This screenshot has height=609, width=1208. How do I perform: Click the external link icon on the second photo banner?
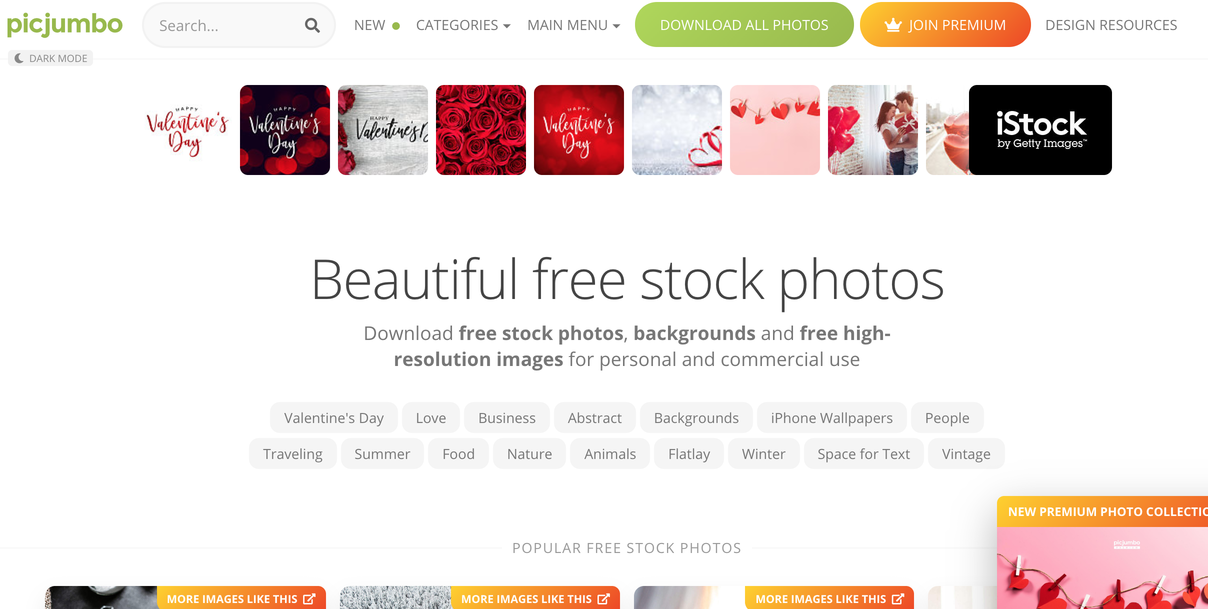[x=603, y=599]
